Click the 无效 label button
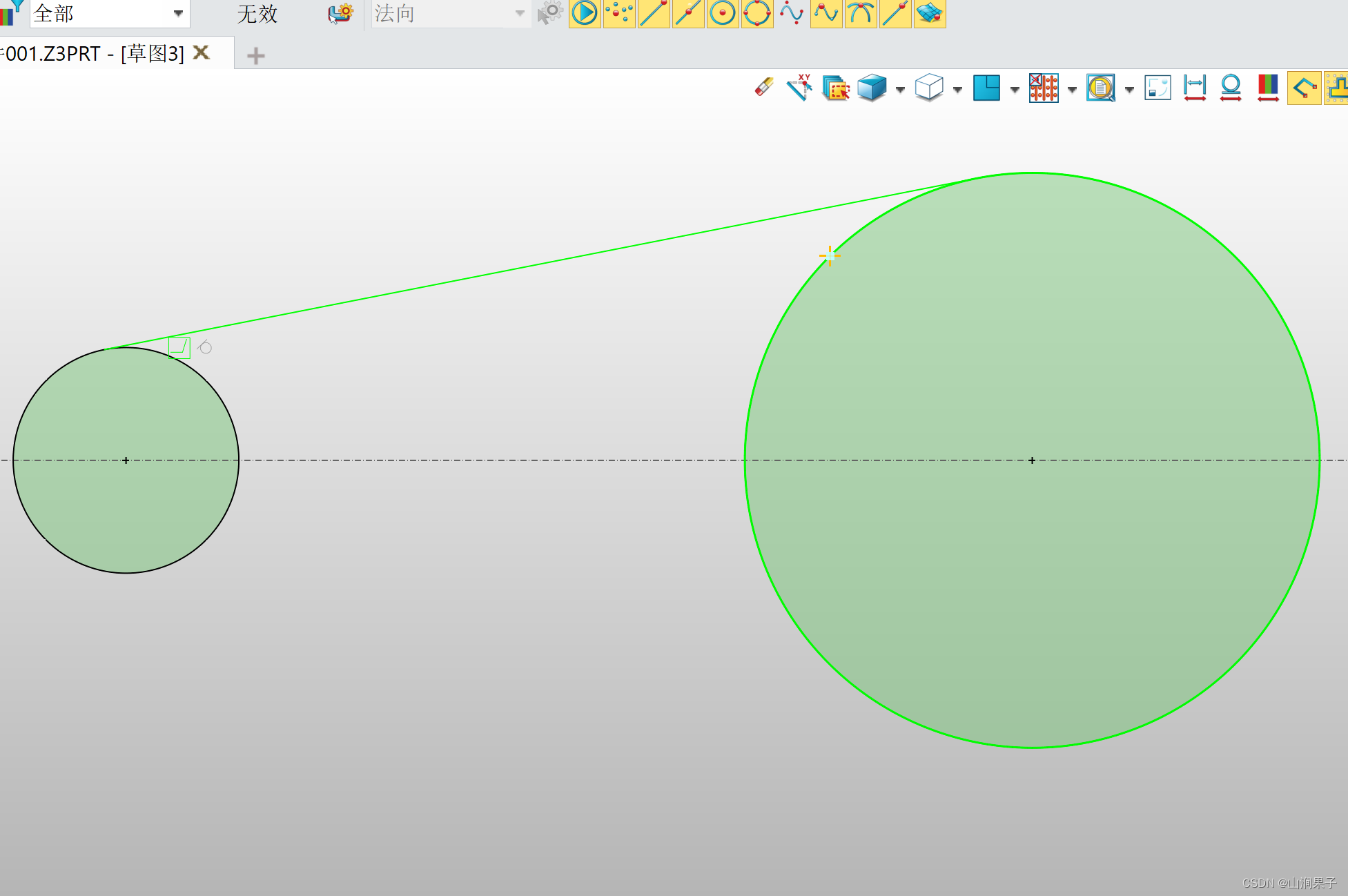 point(257,13)
